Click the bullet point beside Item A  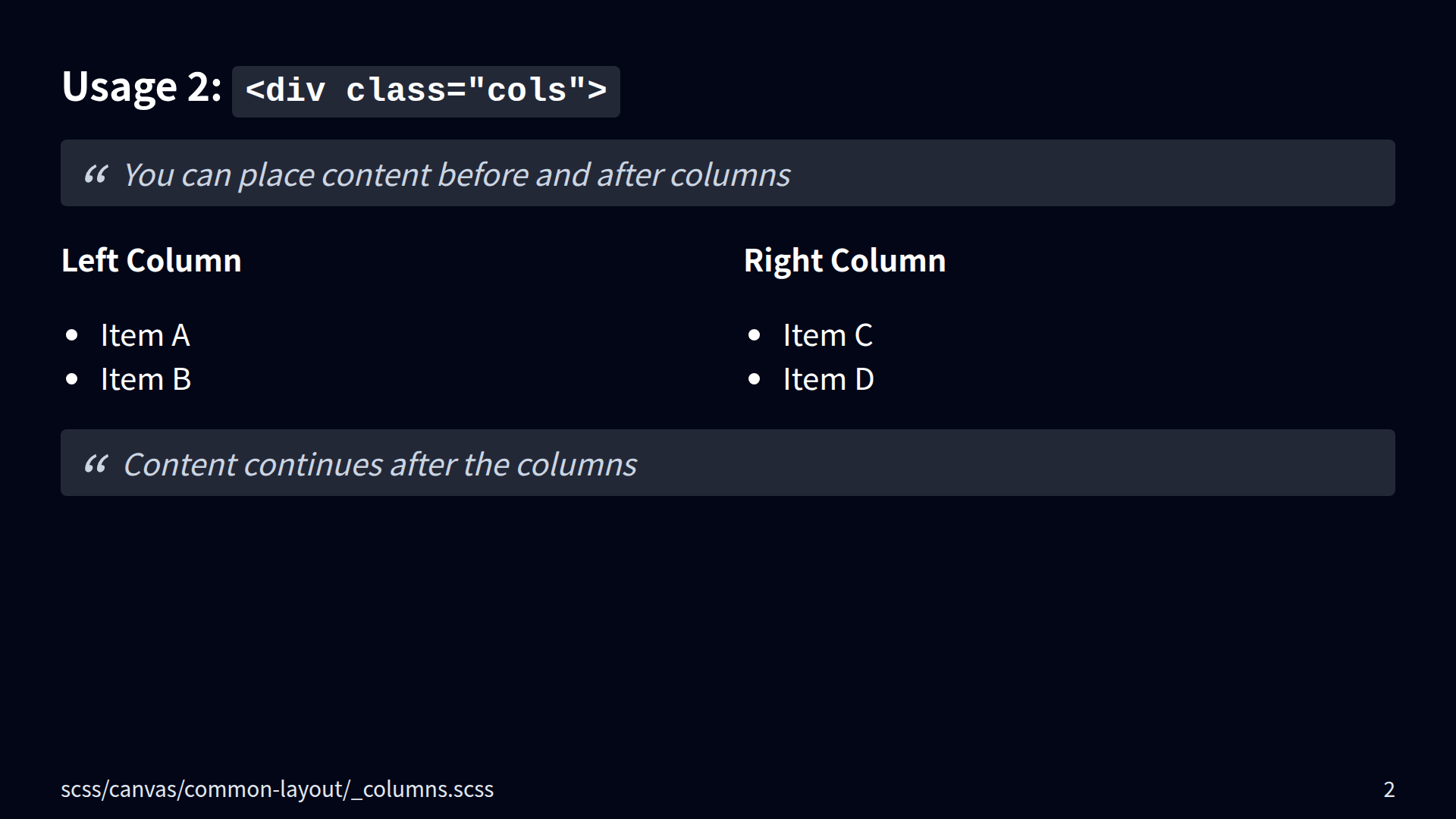(x=72, y=335)
